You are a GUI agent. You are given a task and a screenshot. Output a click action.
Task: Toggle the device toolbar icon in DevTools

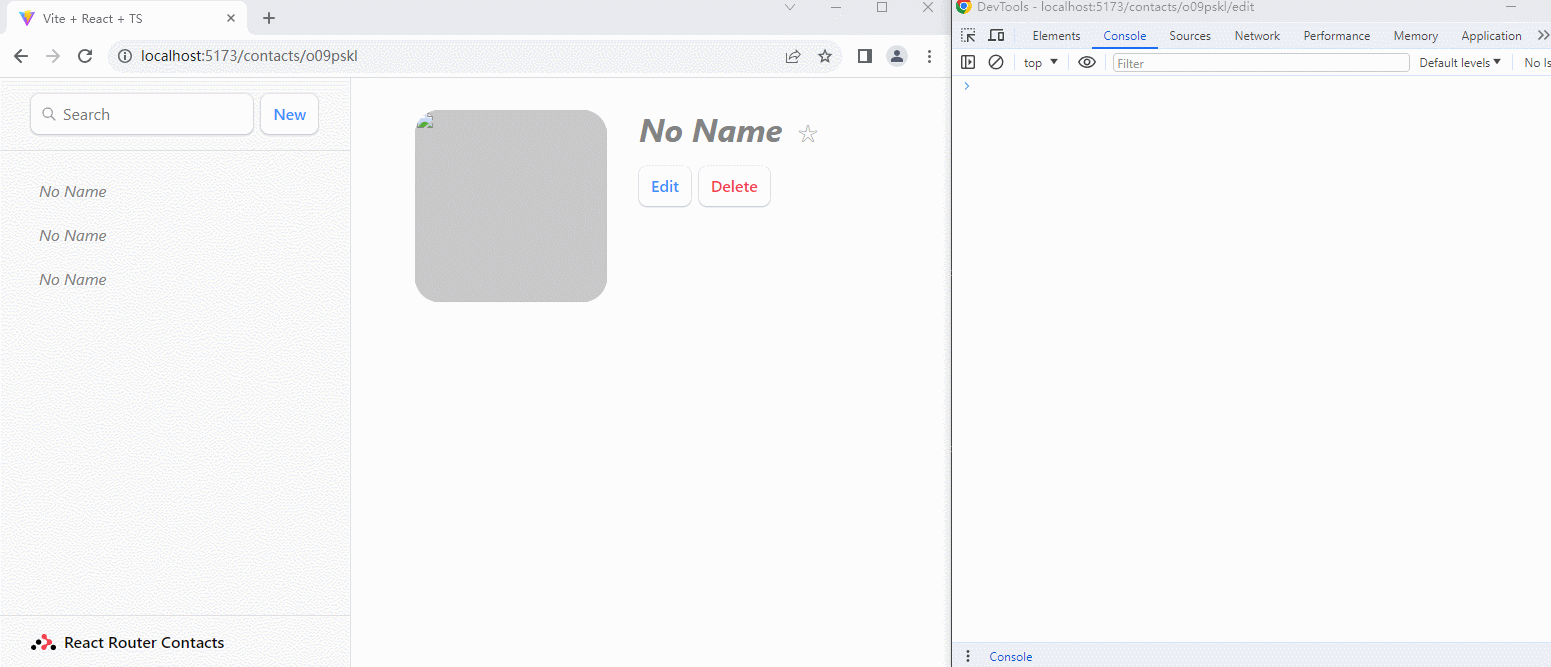point(996,36)
